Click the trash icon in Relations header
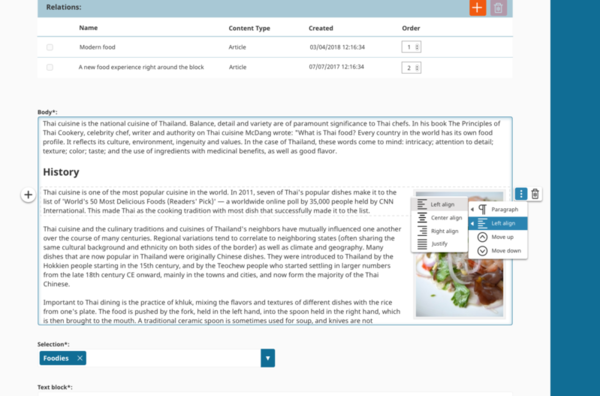The width and height of the screenshot is (600, 396). click(x=498, y=8)
